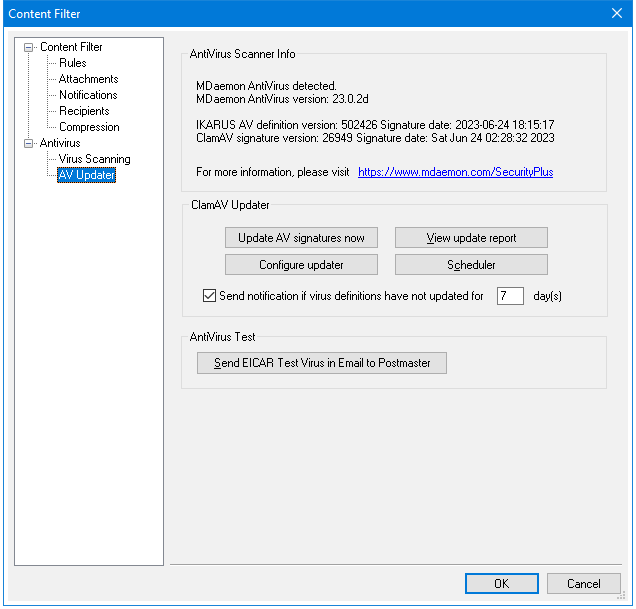This screenshot has height=609, width=636.
Task: Uncheck the send notification checkbox
Action: tap(209, 296)
